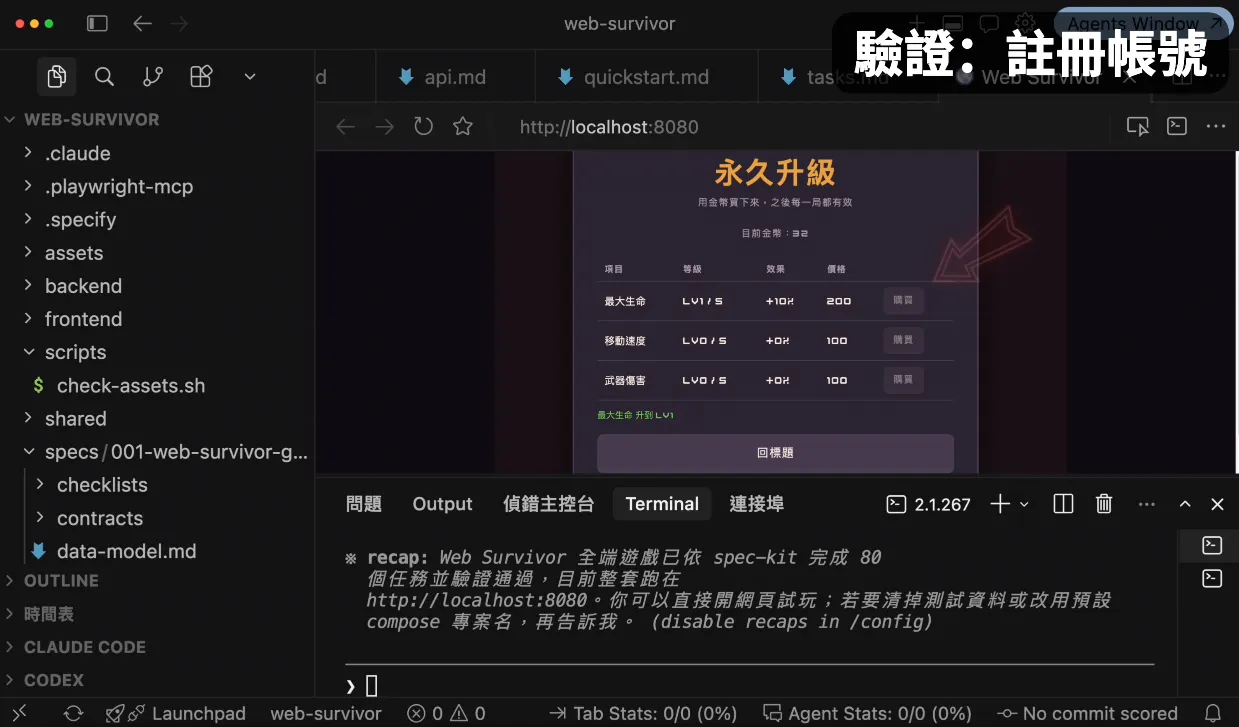Expand the contracts folder
Image resolution: width=1239 pixels, height=727 pixels.
(157, 518)
